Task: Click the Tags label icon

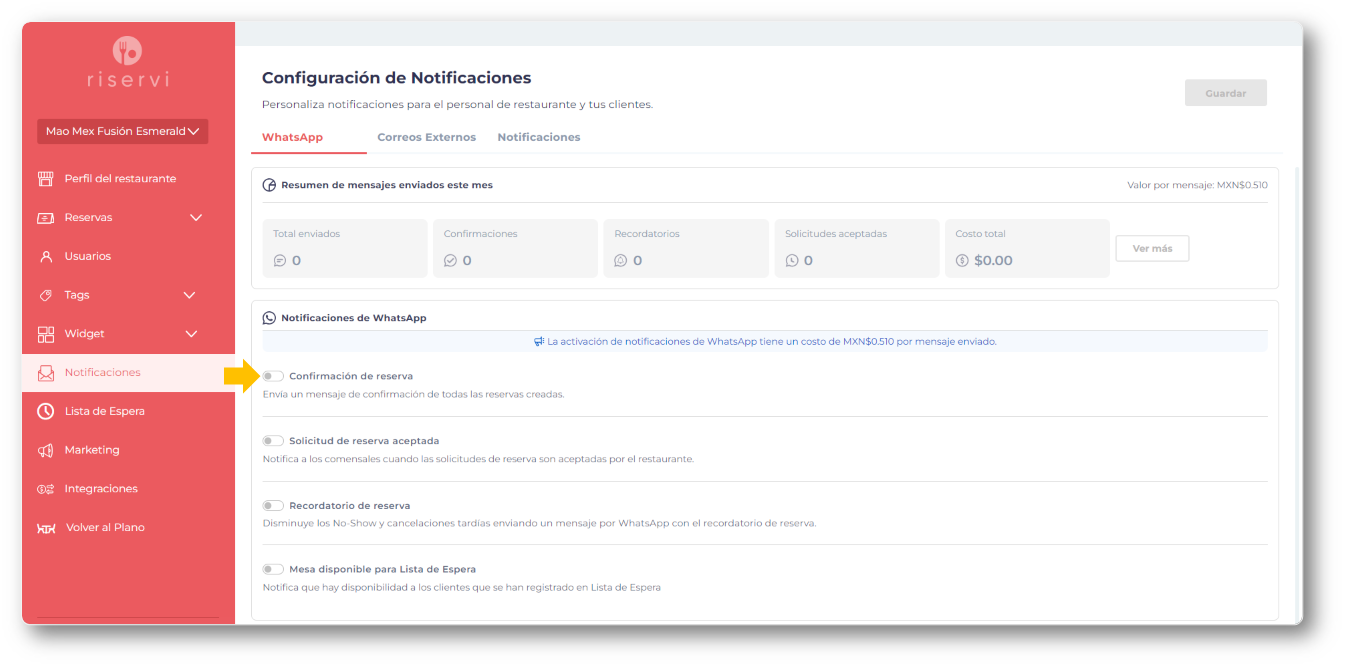Action: [x=46, y=295]
